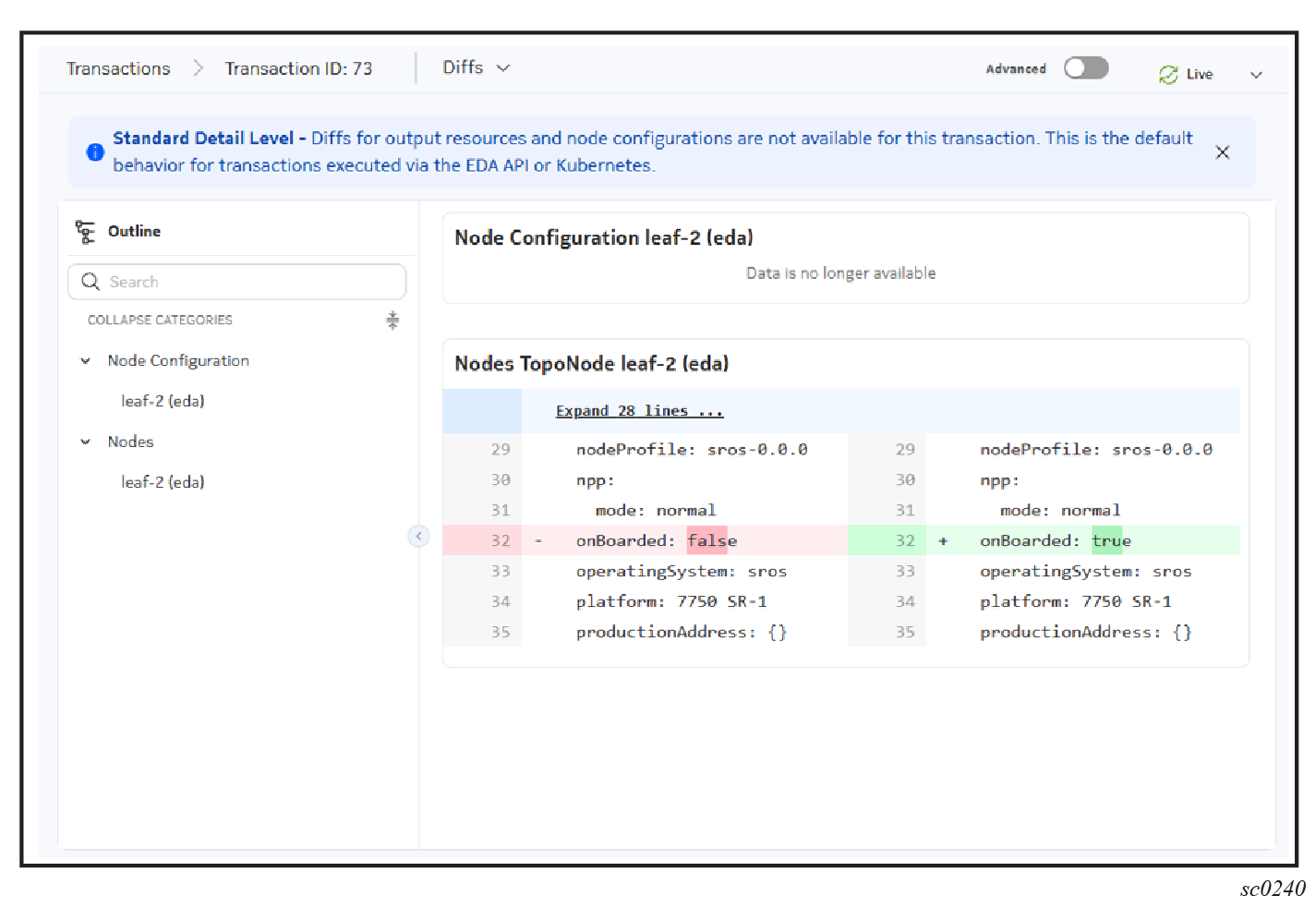
Task: Click the blue info icon in banner
Action: 95,152
